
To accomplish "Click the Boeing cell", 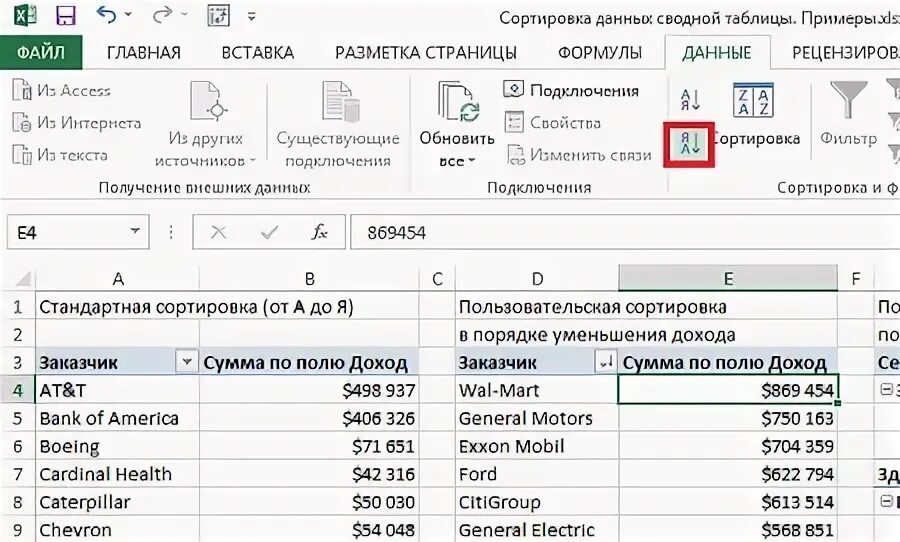I will pyautogui.click(x=118, y=446).
